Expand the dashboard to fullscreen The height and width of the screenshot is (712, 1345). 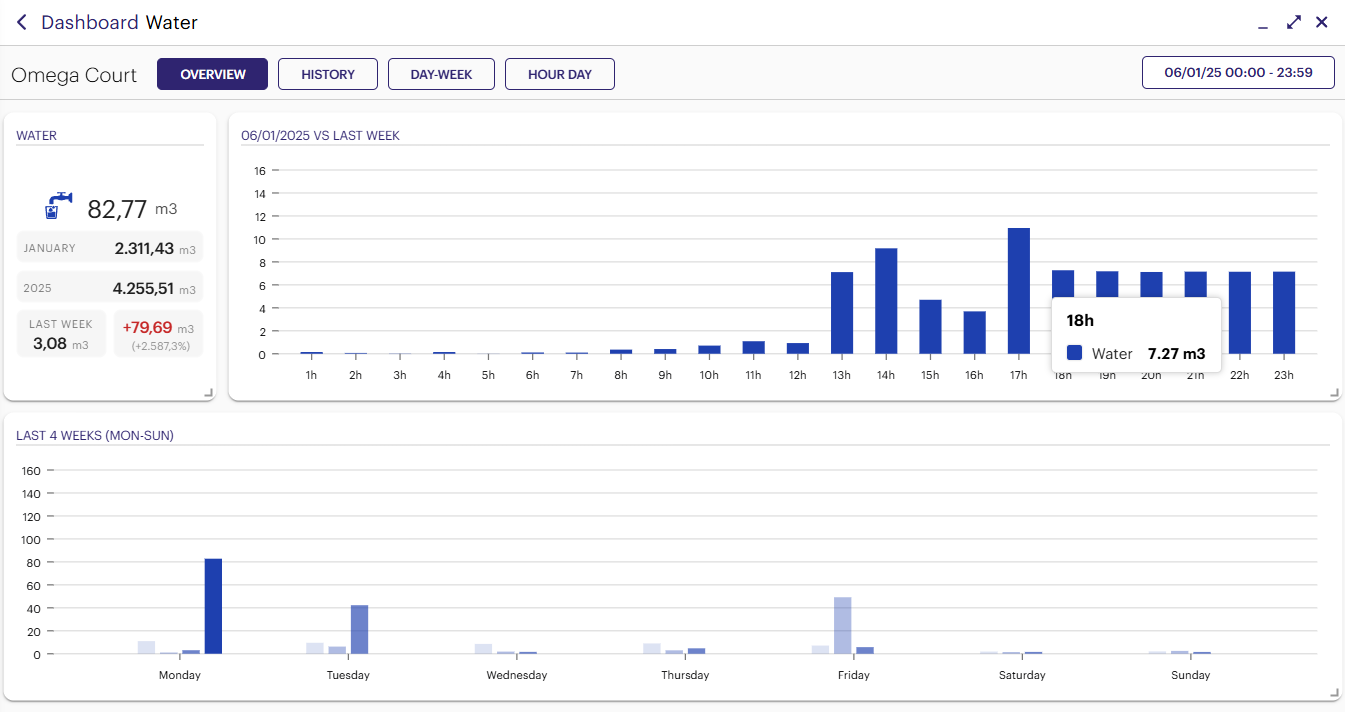(x=1294, y=22)
